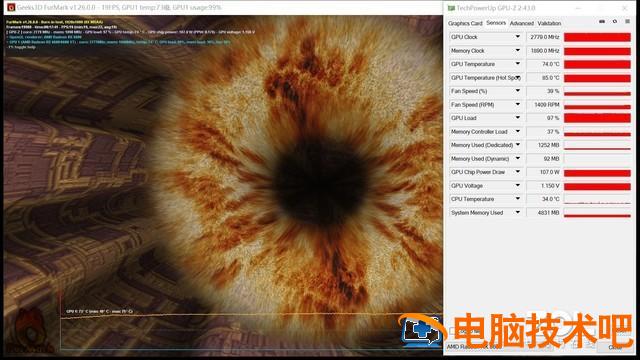The height and width of the screenshot is (360, 640).
Task: Click the GPU-Z Close button
Action: pyautogui.click(x=615, y=347)
